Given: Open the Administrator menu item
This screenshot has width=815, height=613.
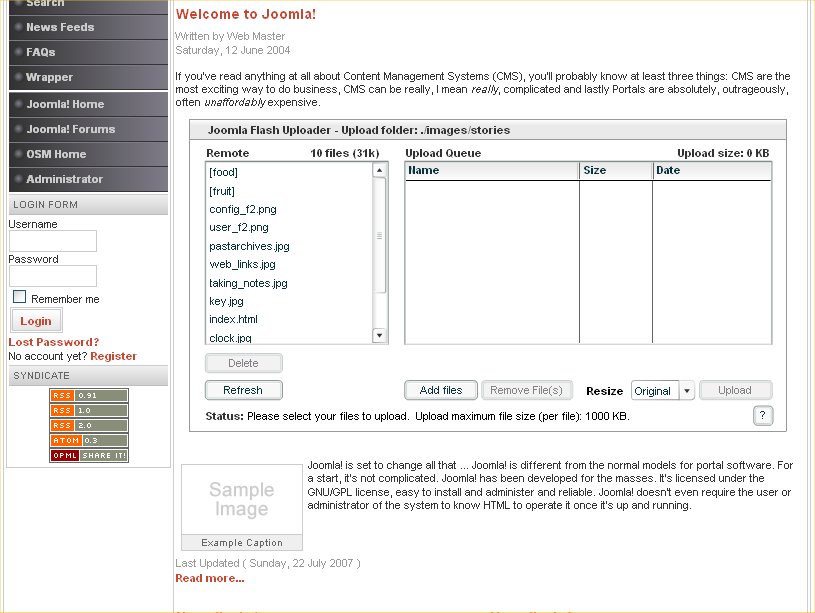Looking at the screenshot, I should pyautogui.click(x=88, y=179).
